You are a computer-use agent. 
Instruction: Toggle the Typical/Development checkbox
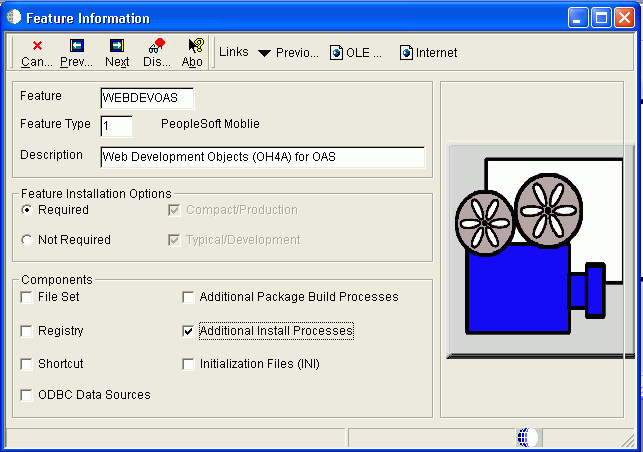pos(174,240)
